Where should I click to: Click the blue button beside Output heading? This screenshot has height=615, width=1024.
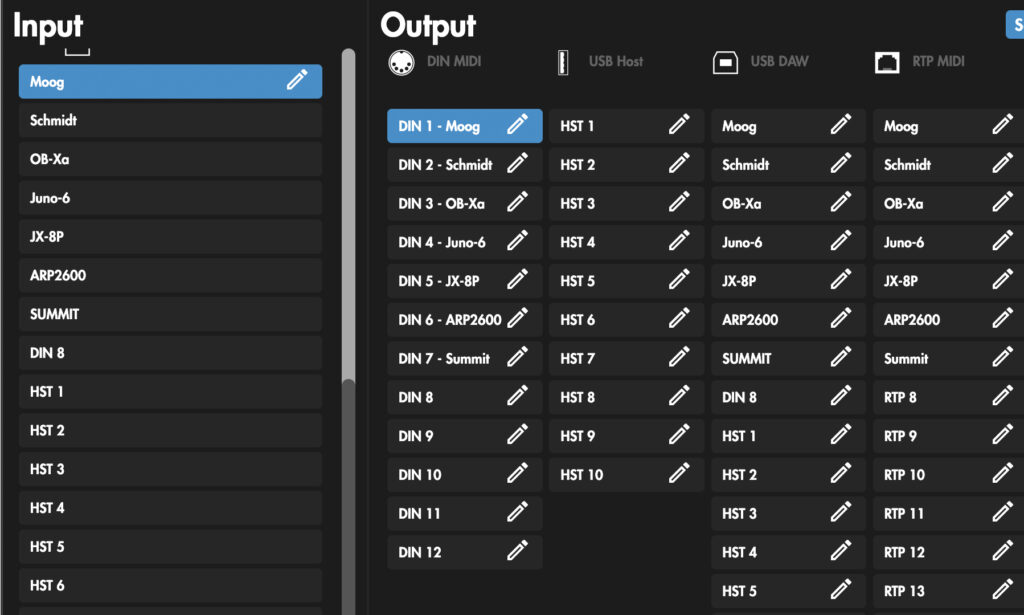1015,25
